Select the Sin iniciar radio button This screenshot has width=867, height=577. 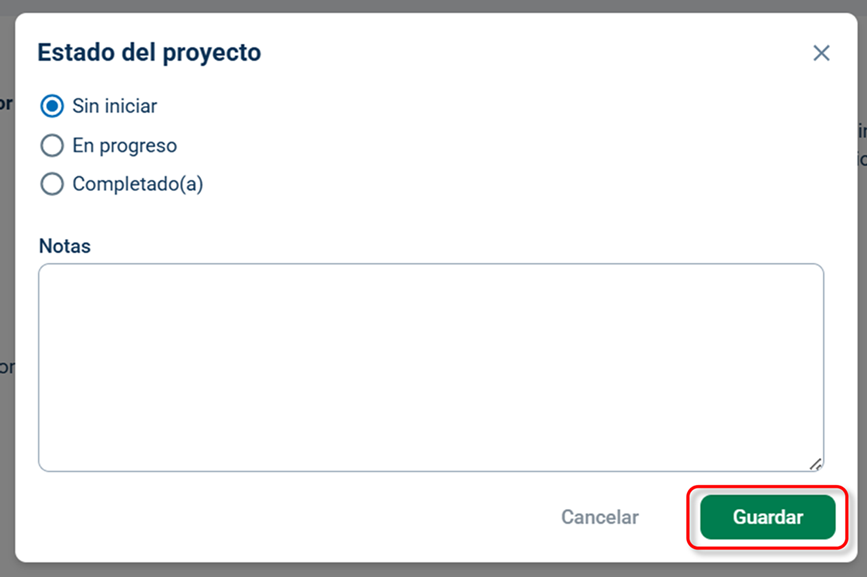pyautogui.click(x=52, y=106)
